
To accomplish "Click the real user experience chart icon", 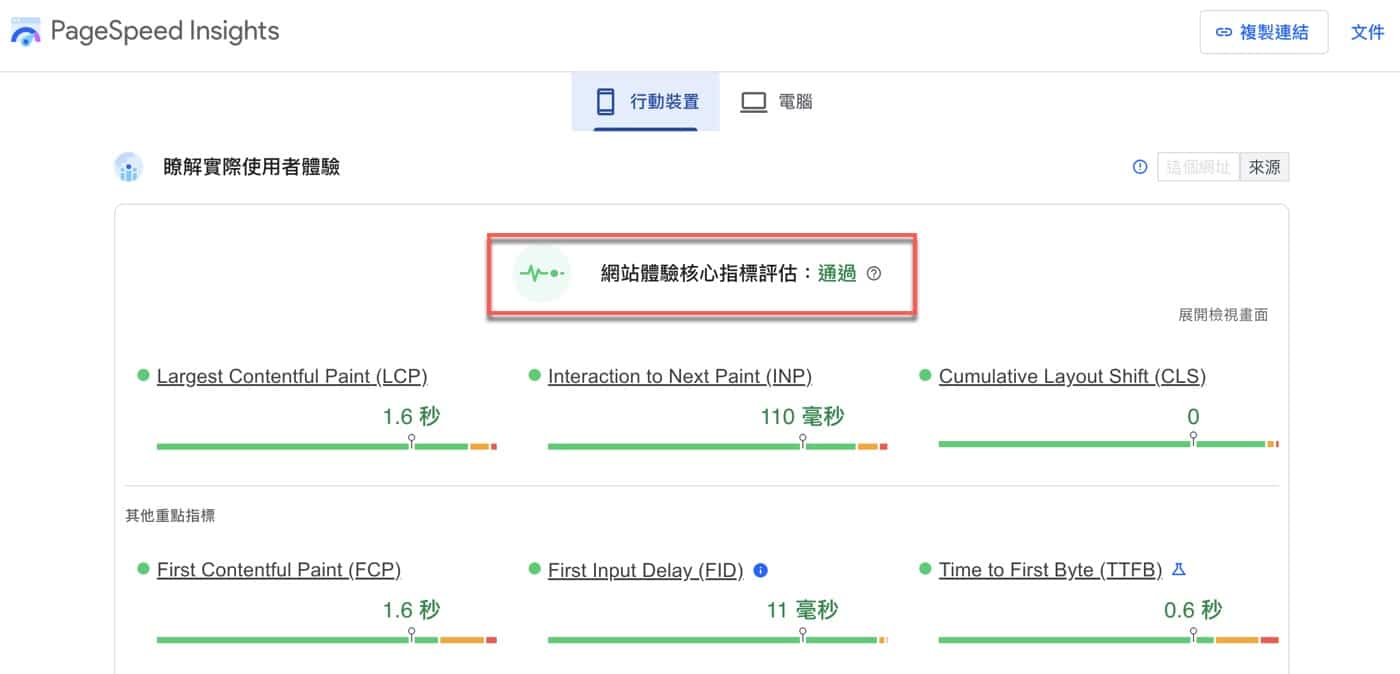I will pos(128,167).
